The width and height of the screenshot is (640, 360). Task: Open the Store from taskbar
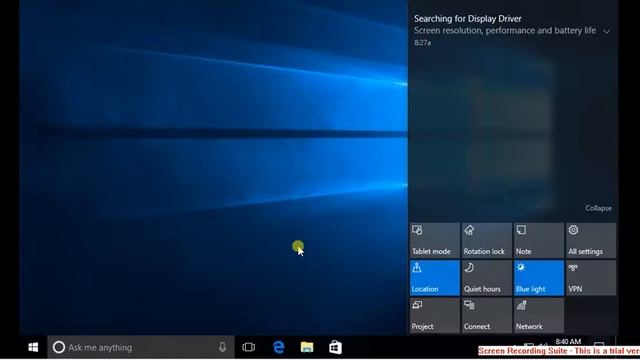coord(335,347)
